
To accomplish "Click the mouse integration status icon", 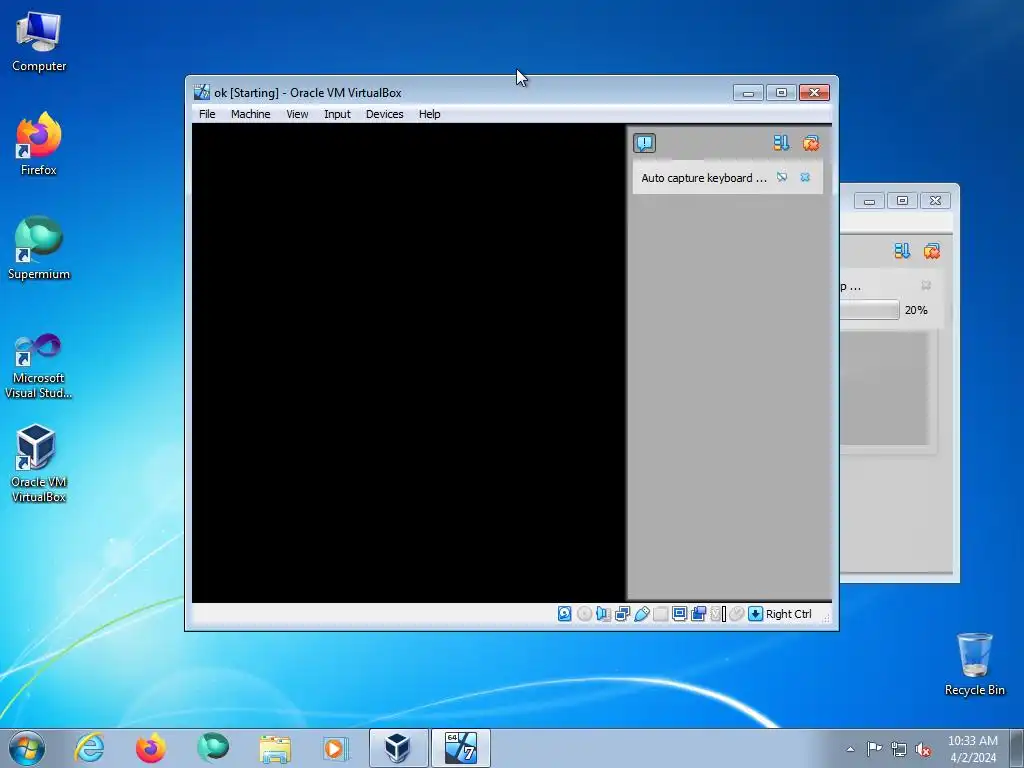I will 737,614.
